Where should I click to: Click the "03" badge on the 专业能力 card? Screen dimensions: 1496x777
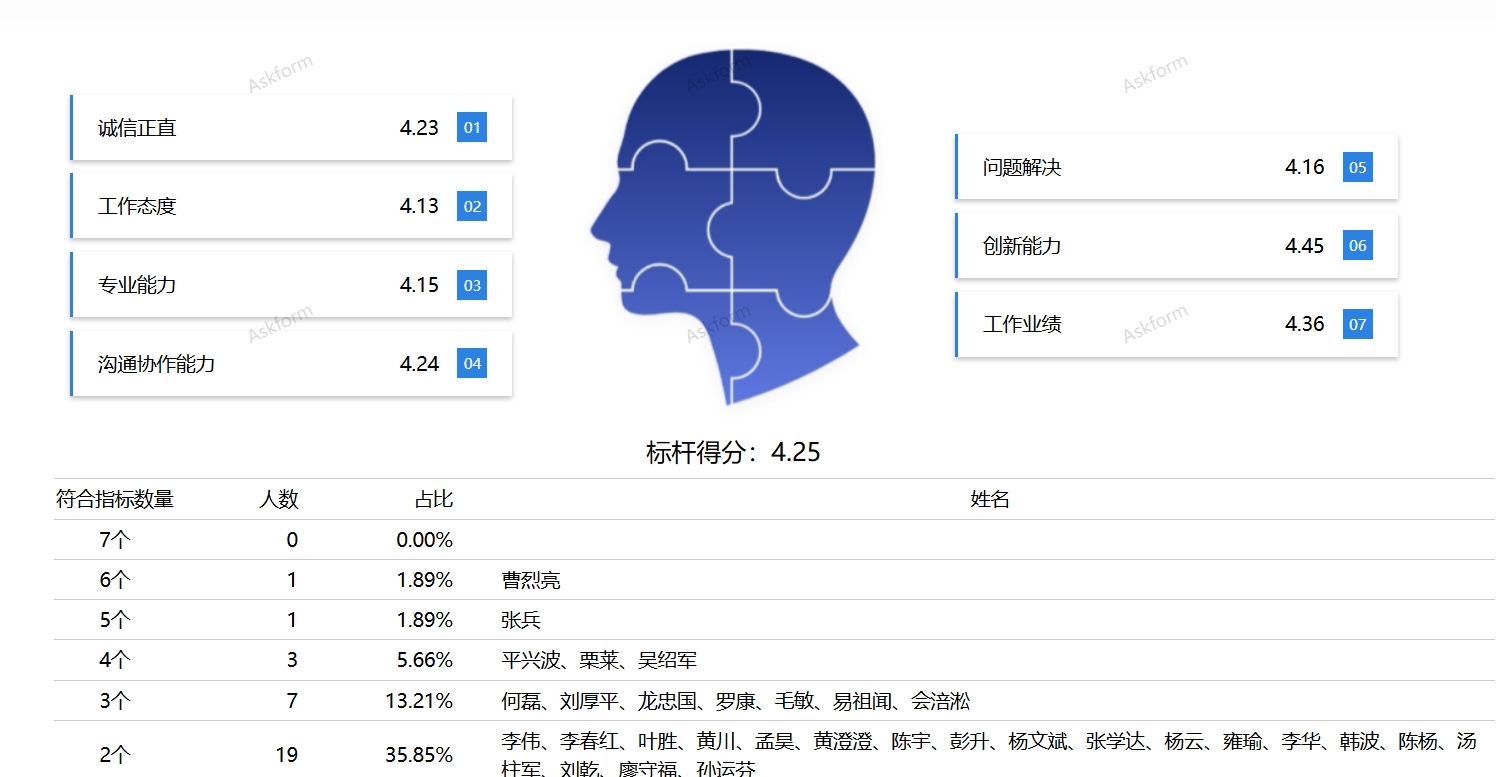[x=471, y=284]
